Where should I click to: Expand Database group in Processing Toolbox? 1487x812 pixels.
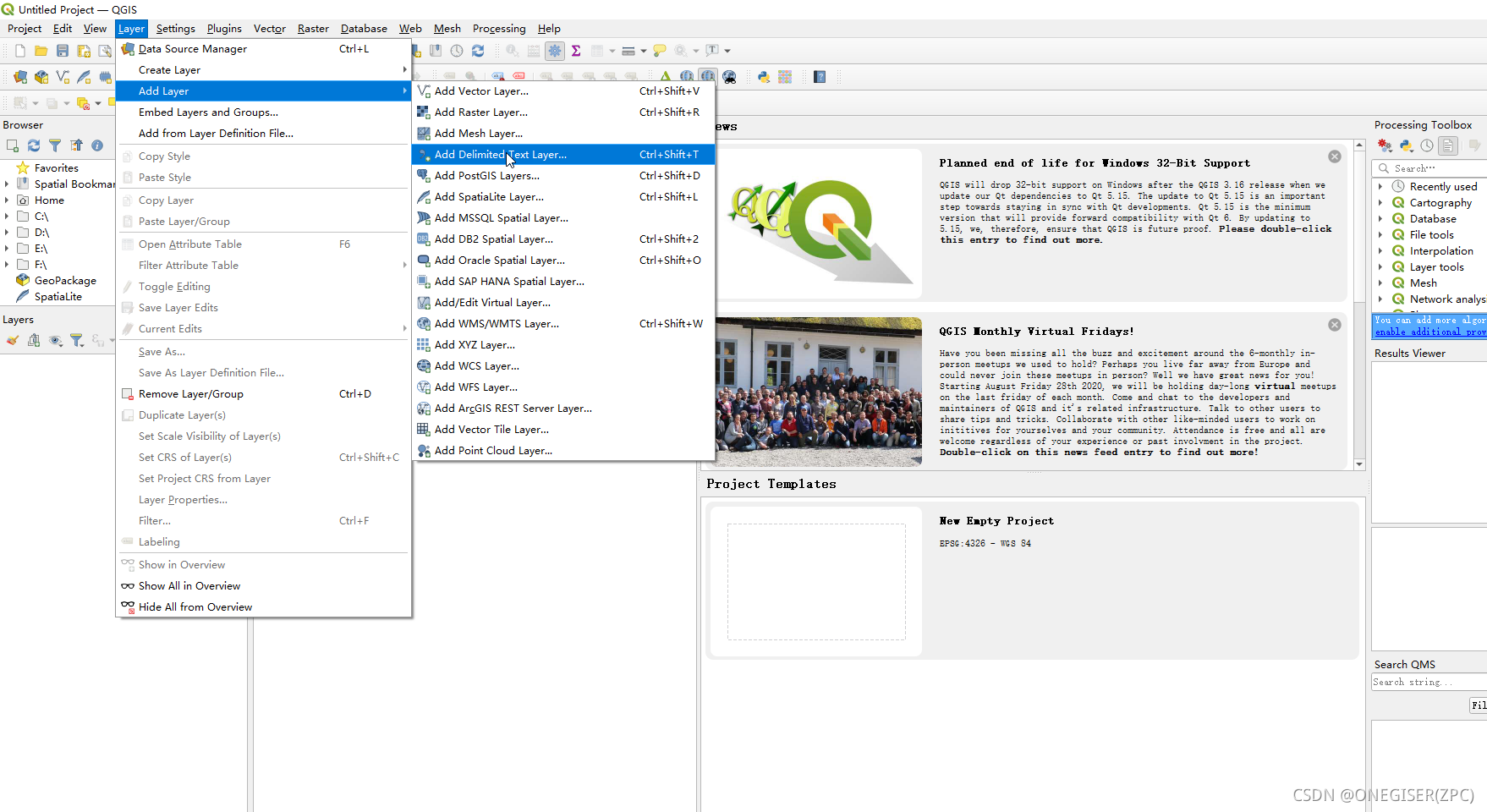point(1380,219)
